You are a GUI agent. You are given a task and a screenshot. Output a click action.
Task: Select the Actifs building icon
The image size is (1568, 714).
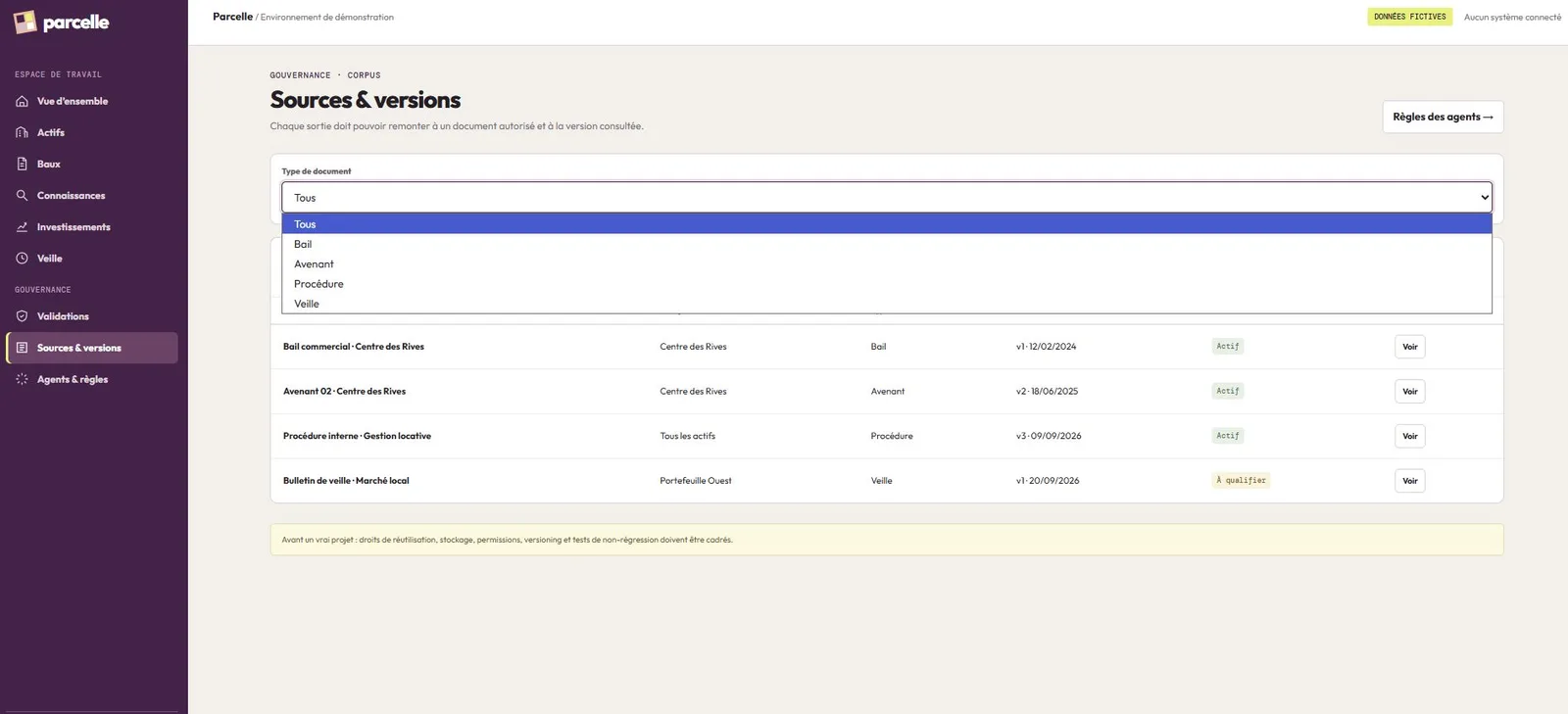(22, 133)
